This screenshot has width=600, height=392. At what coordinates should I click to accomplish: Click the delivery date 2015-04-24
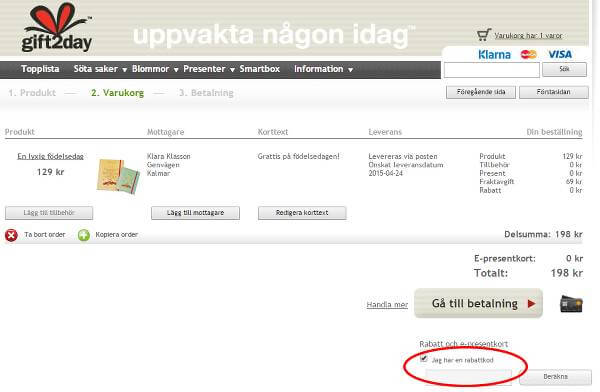click(x=386, y=173)
